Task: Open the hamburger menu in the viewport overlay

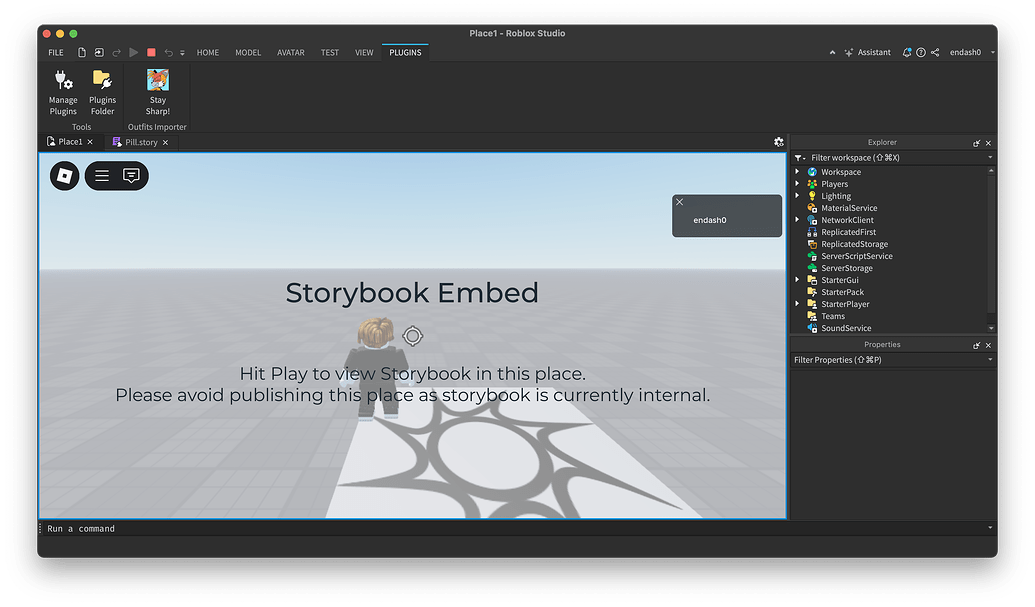Action: 101,175
